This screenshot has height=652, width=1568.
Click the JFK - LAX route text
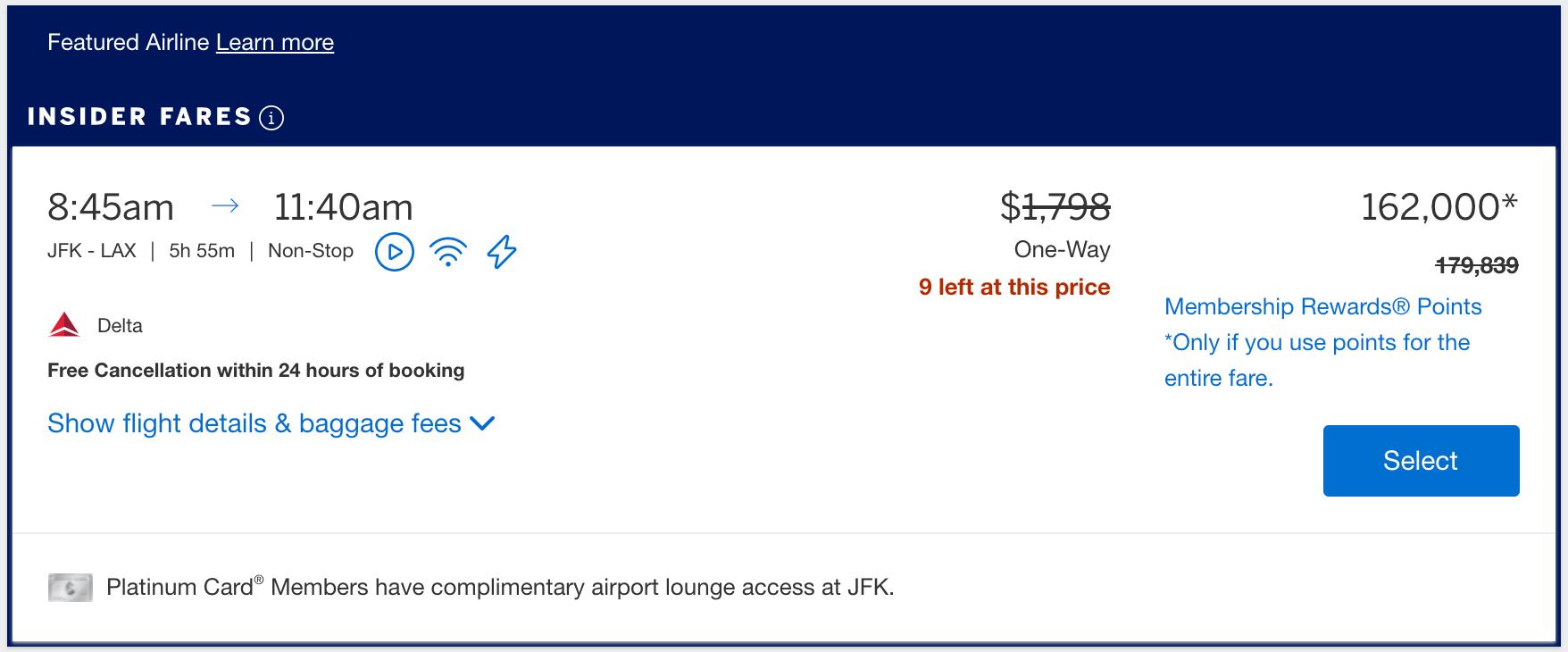(x=90, y=250)
